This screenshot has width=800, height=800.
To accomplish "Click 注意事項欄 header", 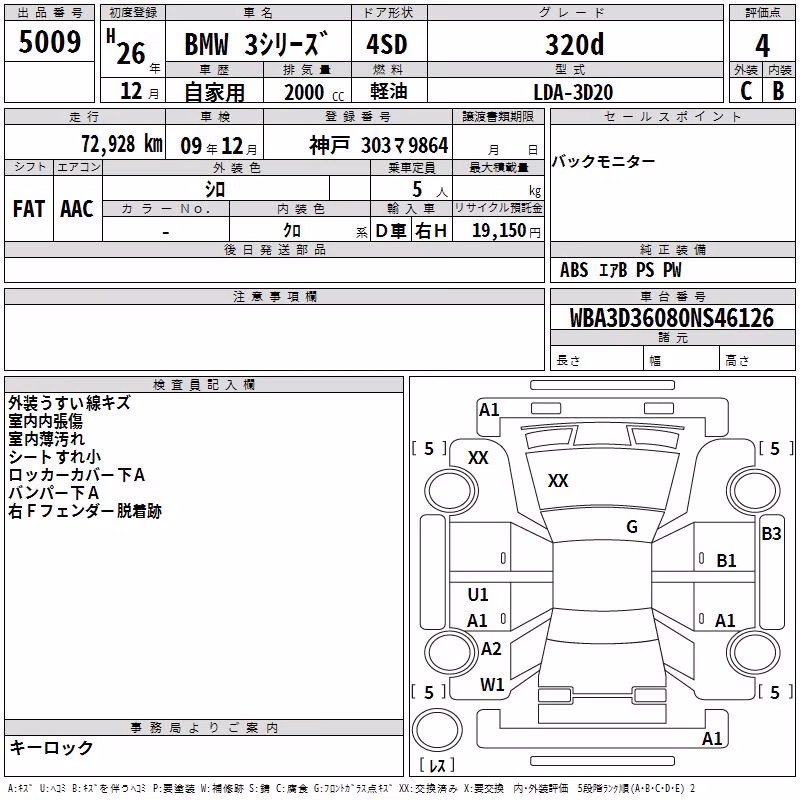I will coord(274,296).
